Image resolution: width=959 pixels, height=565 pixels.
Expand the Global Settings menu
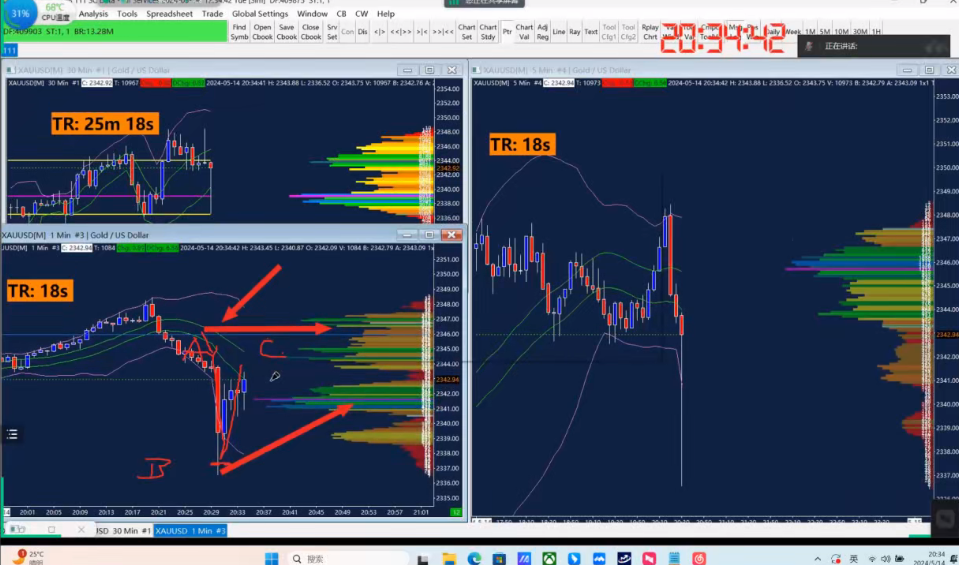point(260,14)
